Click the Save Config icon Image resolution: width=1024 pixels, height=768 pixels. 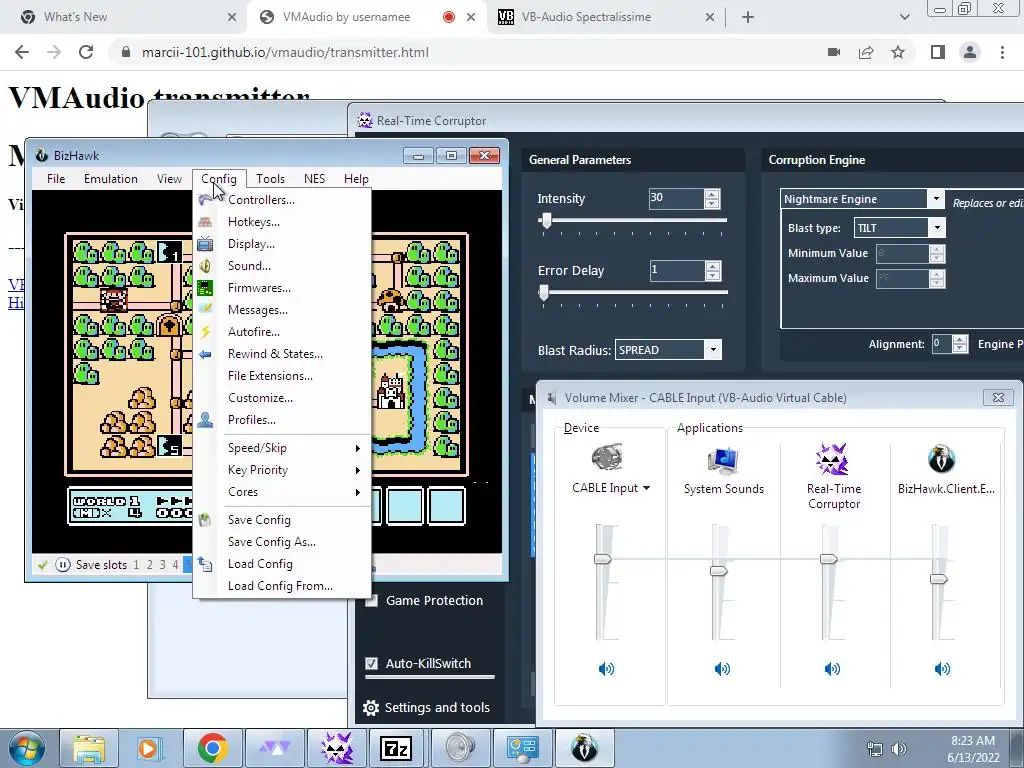(205, 520)
